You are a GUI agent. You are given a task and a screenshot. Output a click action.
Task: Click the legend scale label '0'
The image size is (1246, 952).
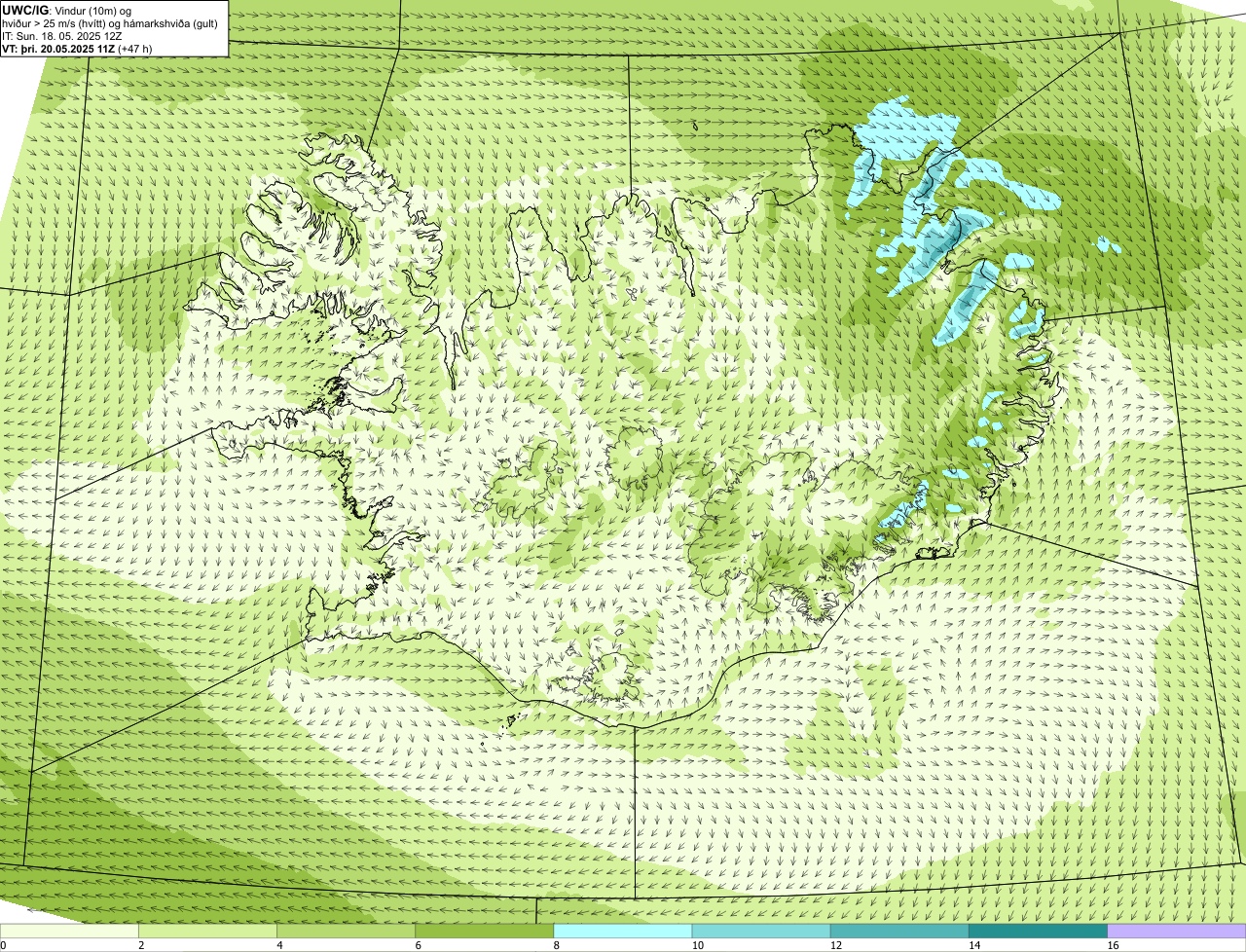tap(3, 945)
